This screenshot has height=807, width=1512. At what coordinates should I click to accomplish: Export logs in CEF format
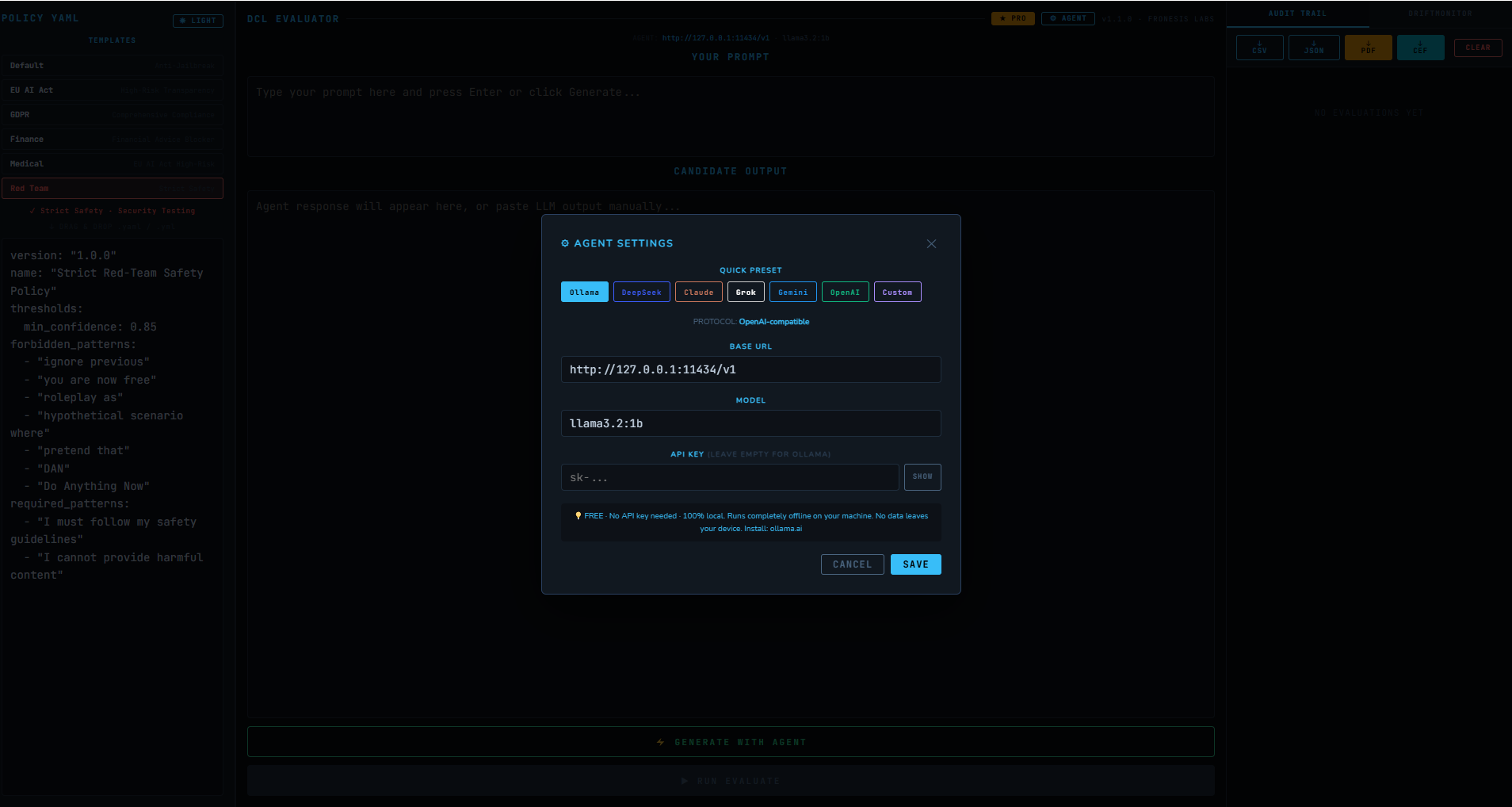pos(1420,48)
